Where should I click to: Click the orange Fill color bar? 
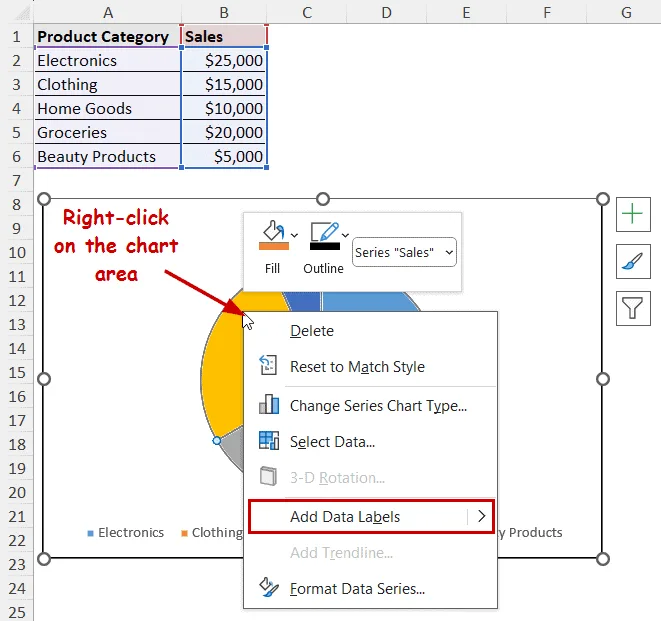(x=274, y=246)
